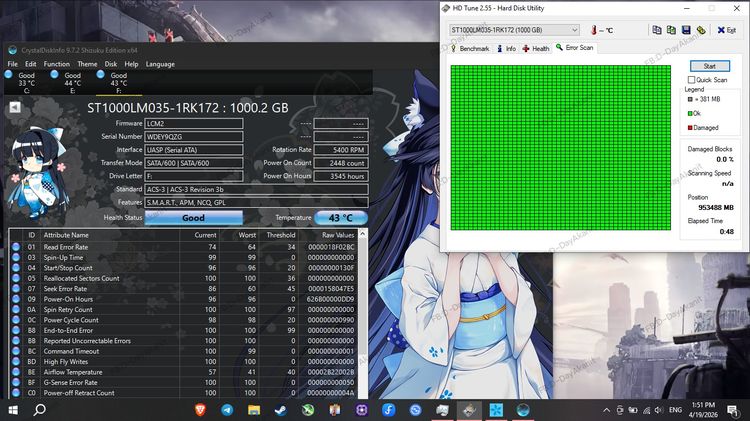
Task: Click the Attribute Name column header
Action: click(x=66, y=235)
